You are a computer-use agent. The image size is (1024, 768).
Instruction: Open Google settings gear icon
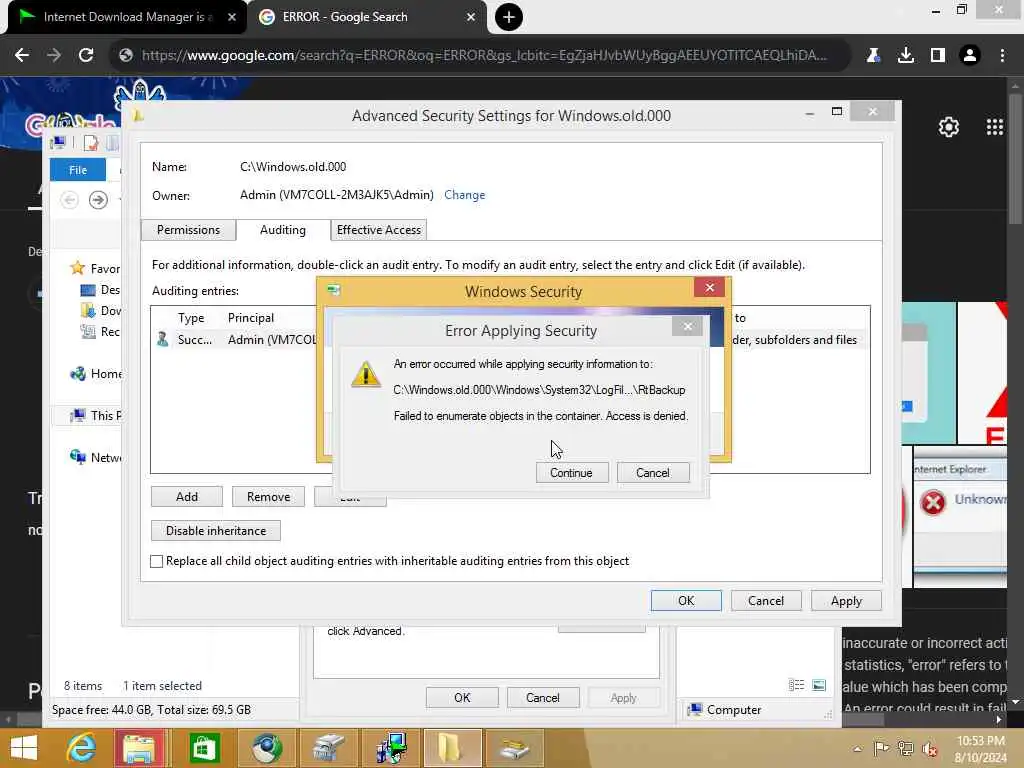(x=949, y=127)
